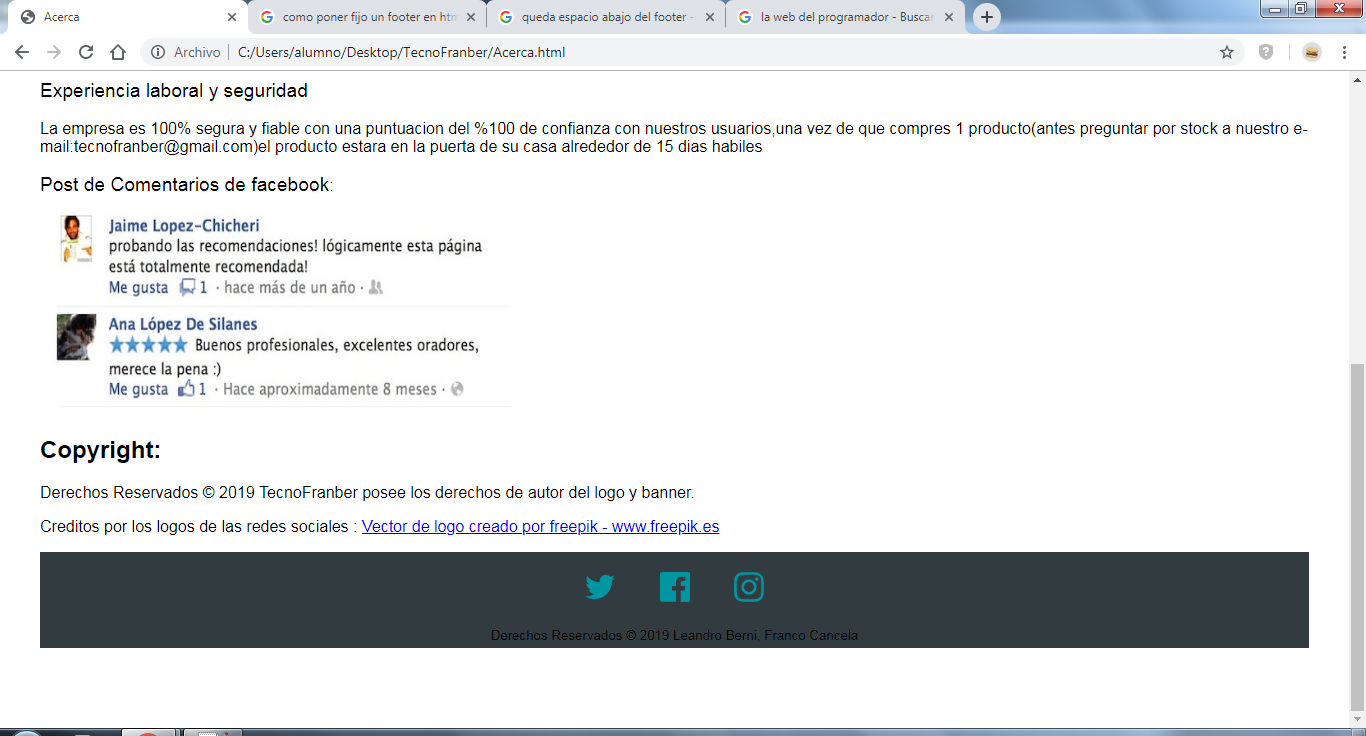Open the Facebook icon in footer
The height and width of the screenshot is (736, 1366).
[x=675, y=587]
